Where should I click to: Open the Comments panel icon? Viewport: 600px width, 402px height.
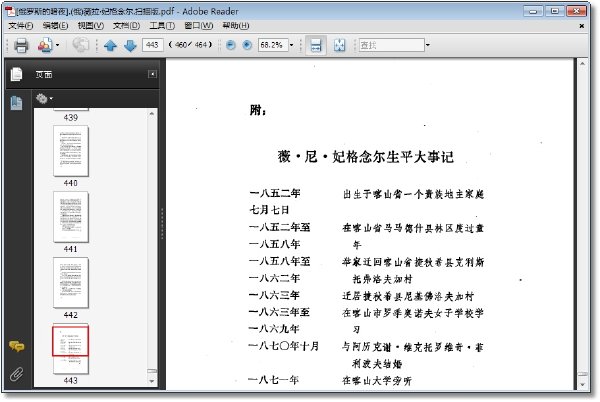pos(16,347)
